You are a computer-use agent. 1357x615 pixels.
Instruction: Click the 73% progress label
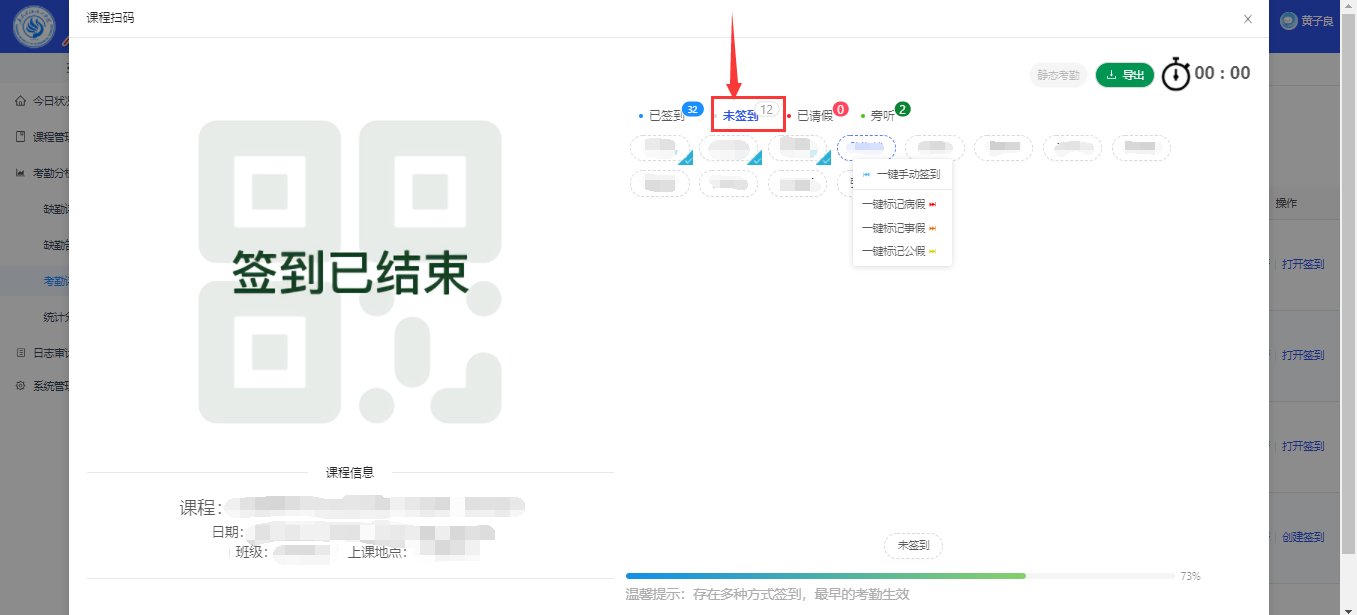pyautogui.click(x=1190, y=576)
